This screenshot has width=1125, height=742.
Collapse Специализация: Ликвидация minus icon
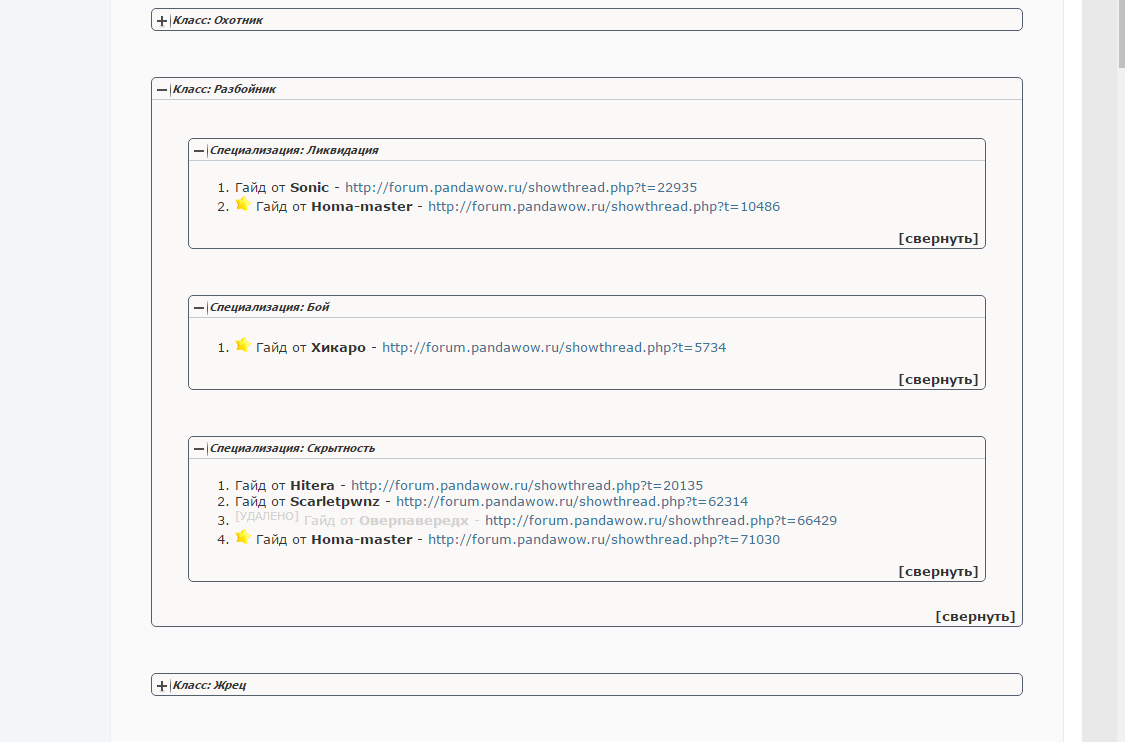199,150
